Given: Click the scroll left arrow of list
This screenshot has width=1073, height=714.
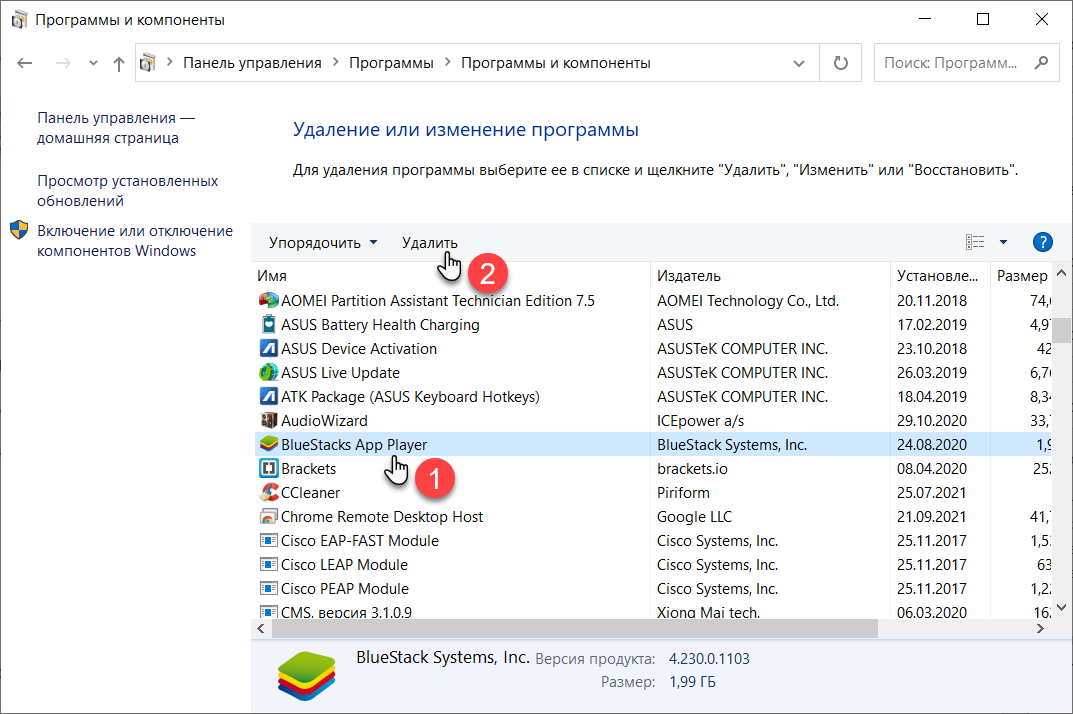Looking at the screenshot, I should click(261, 628).
